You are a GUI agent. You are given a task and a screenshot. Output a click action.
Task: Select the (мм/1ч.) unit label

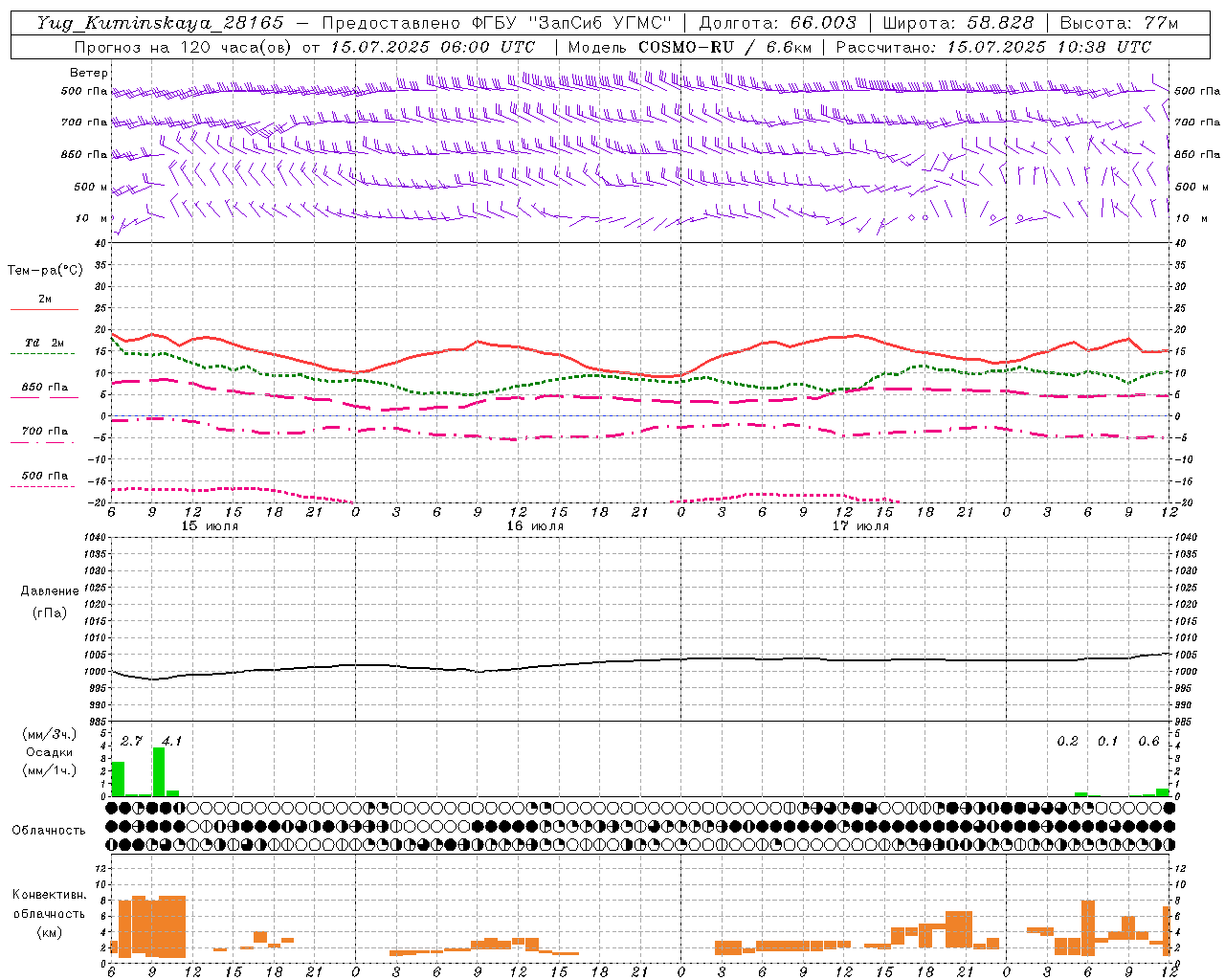[x=49, y=770]
